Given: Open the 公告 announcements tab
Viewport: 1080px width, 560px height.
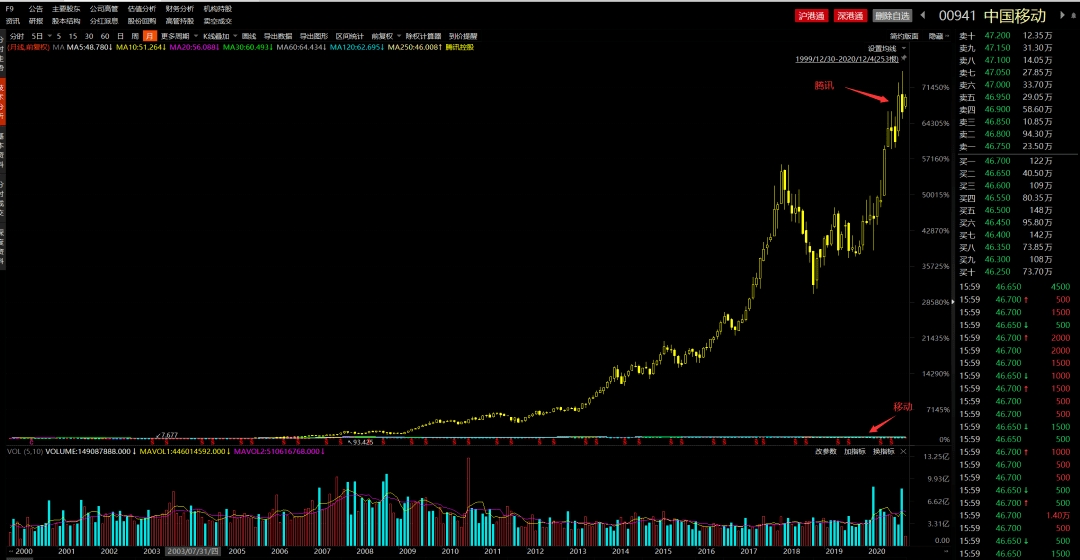Looking at the screenshot, I should 36,9.
